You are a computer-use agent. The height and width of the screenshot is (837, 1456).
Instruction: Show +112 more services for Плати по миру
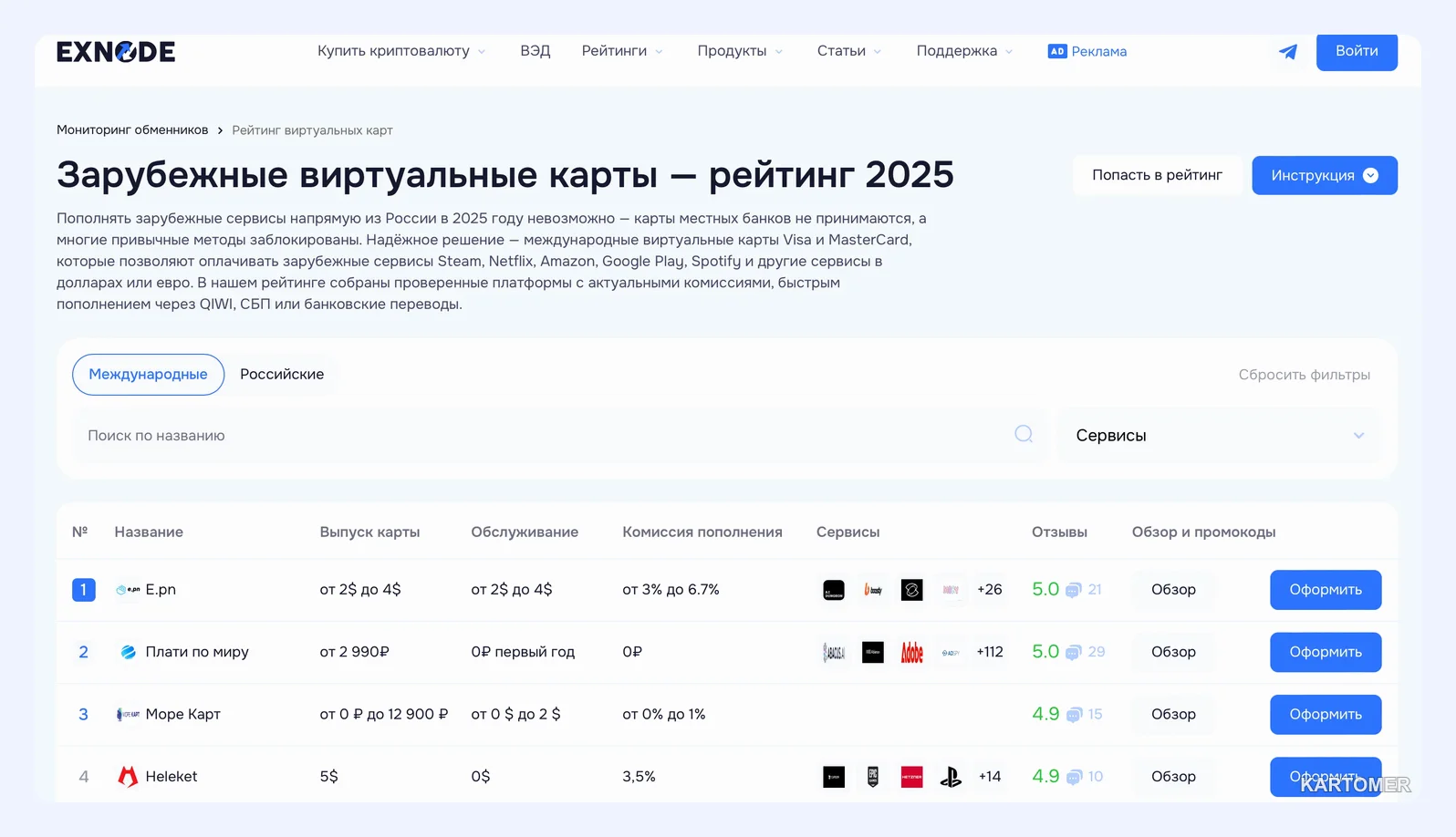coord(990,652)
